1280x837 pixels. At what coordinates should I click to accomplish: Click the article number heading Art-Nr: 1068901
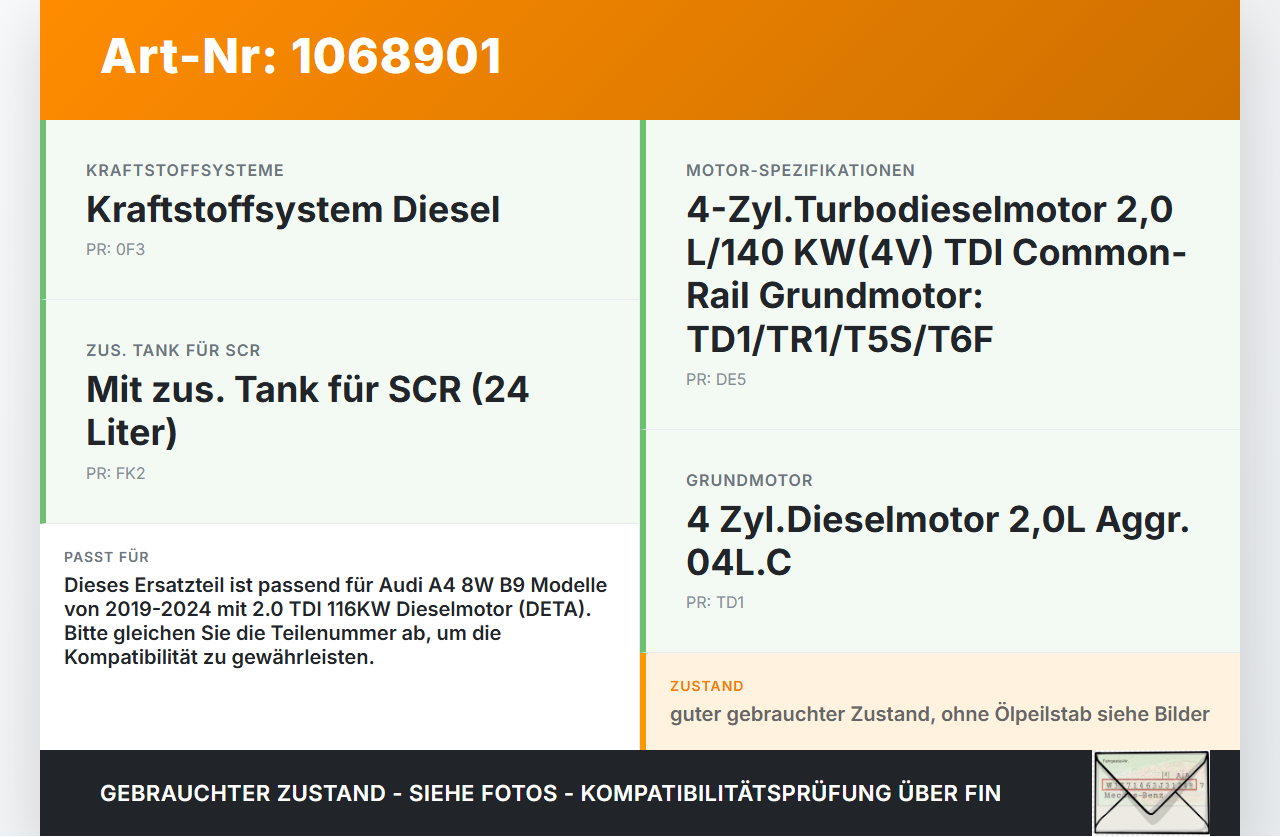click(301, 56)
